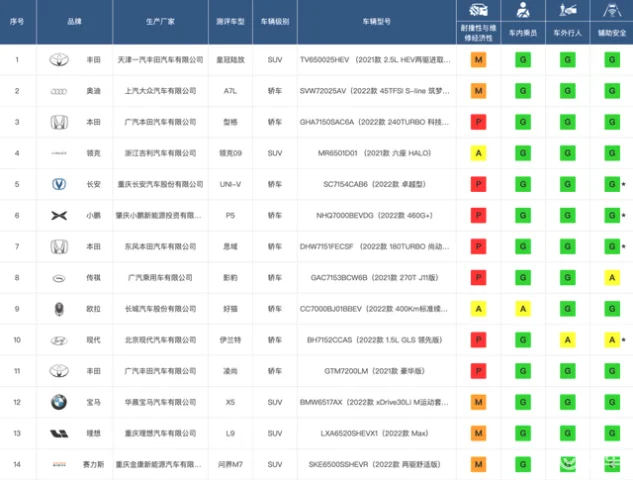
Task: Click the Li Auto logo beside 理想
Action: [x=59, y=434]
